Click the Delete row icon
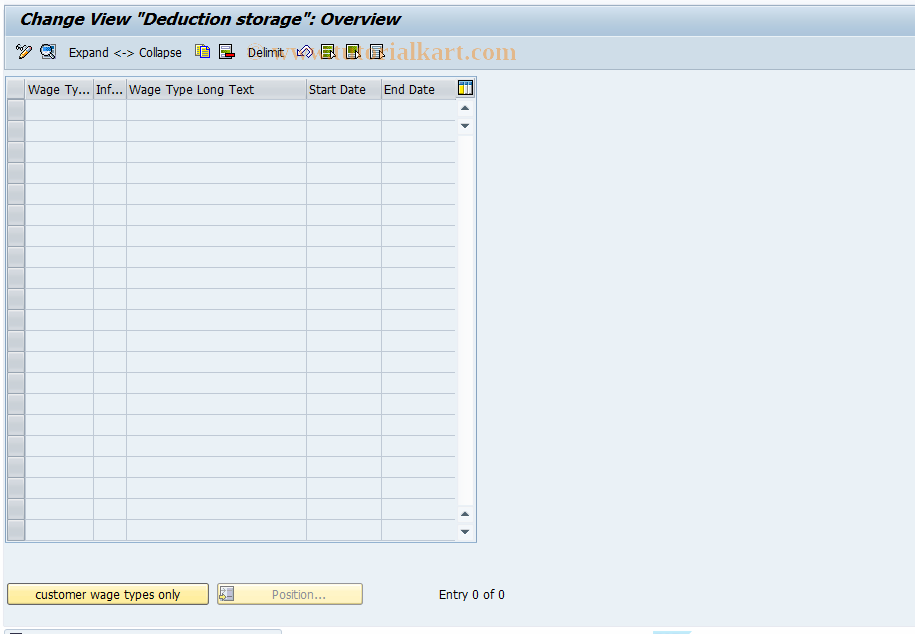This screenshot has height=634, width=915. point(226,52)
